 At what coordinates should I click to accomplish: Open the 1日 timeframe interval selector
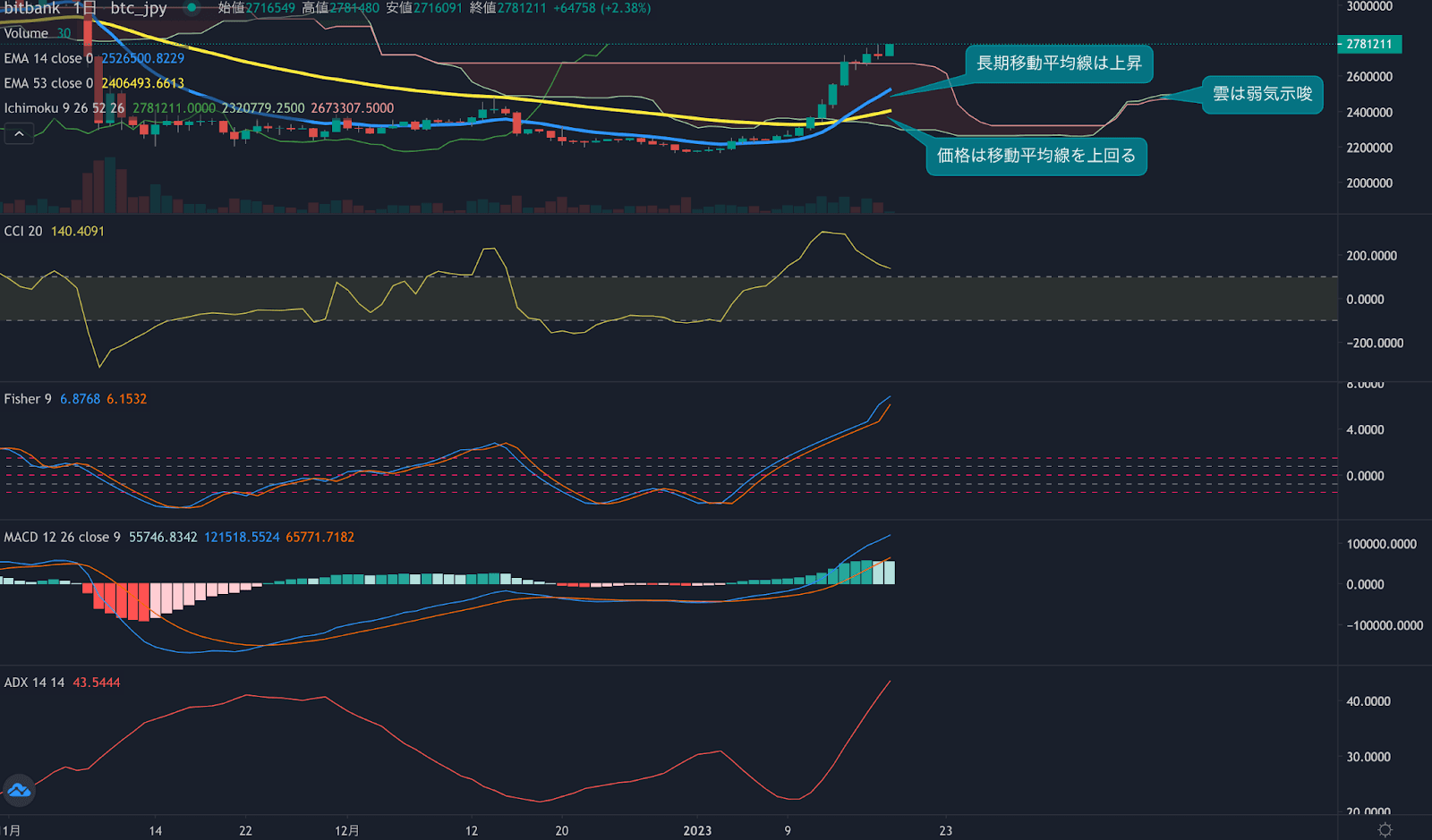point(84,8)
